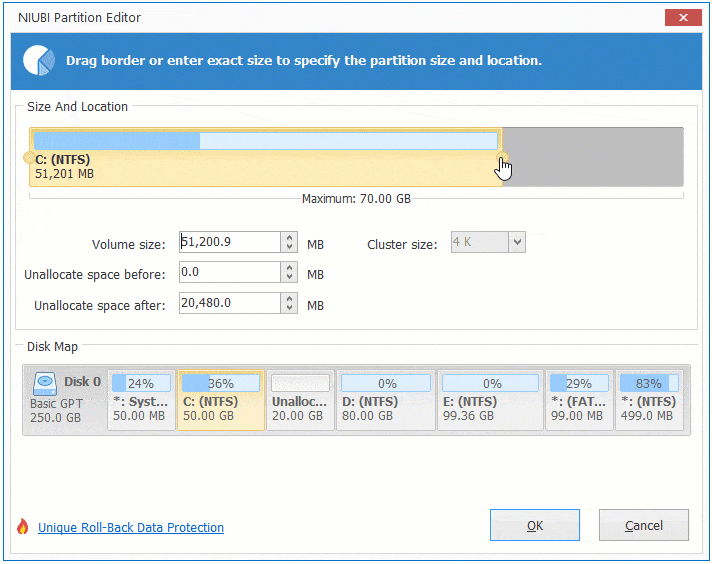Select the E: (NTFS) 99.36 GB partition

pyautogui.click(x=490, y=400)
